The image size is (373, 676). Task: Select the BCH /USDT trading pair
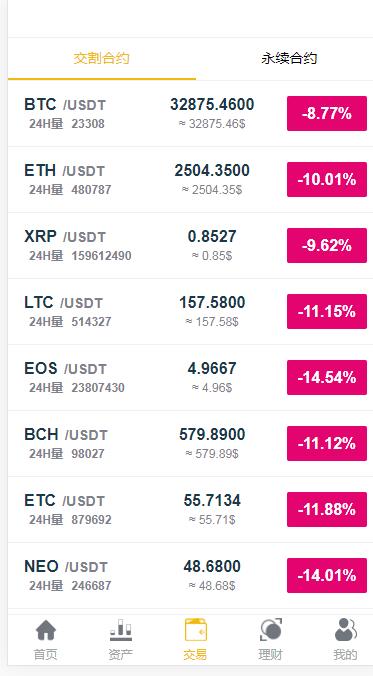tap(190, 444)
